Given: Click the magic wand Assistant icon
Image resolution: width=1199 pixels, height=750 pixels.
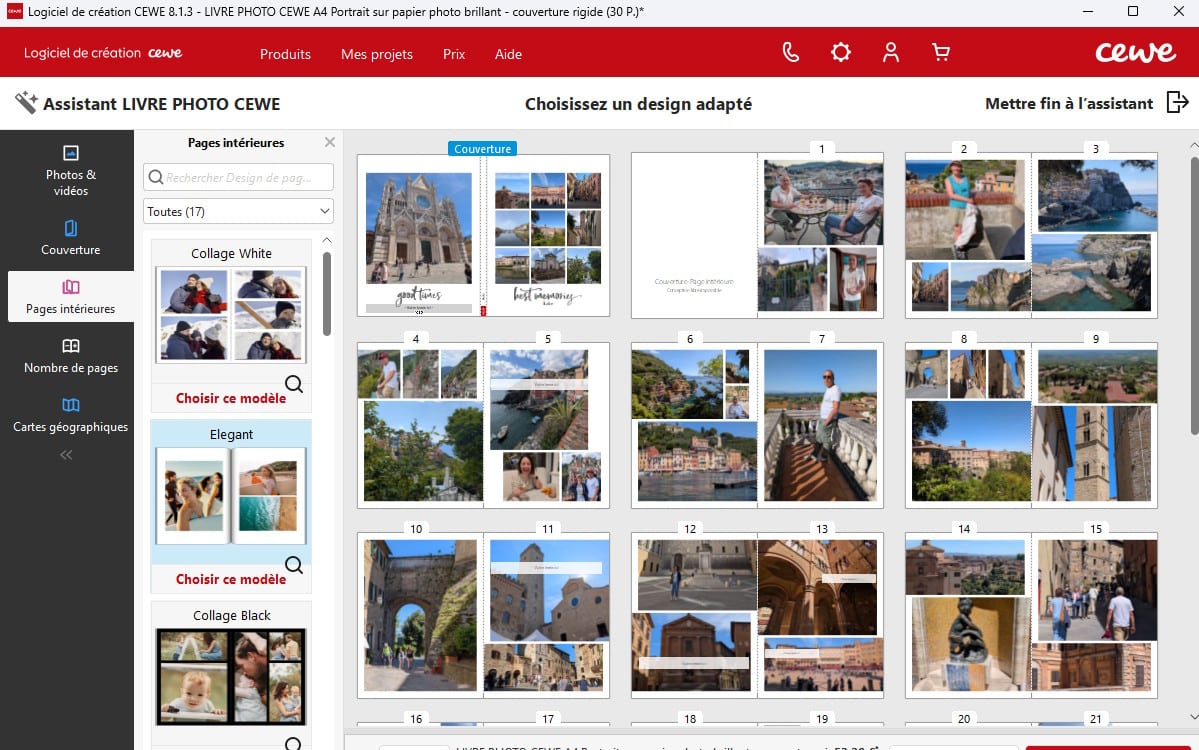Looking at the screenshot, I should (x=25, y=102).
